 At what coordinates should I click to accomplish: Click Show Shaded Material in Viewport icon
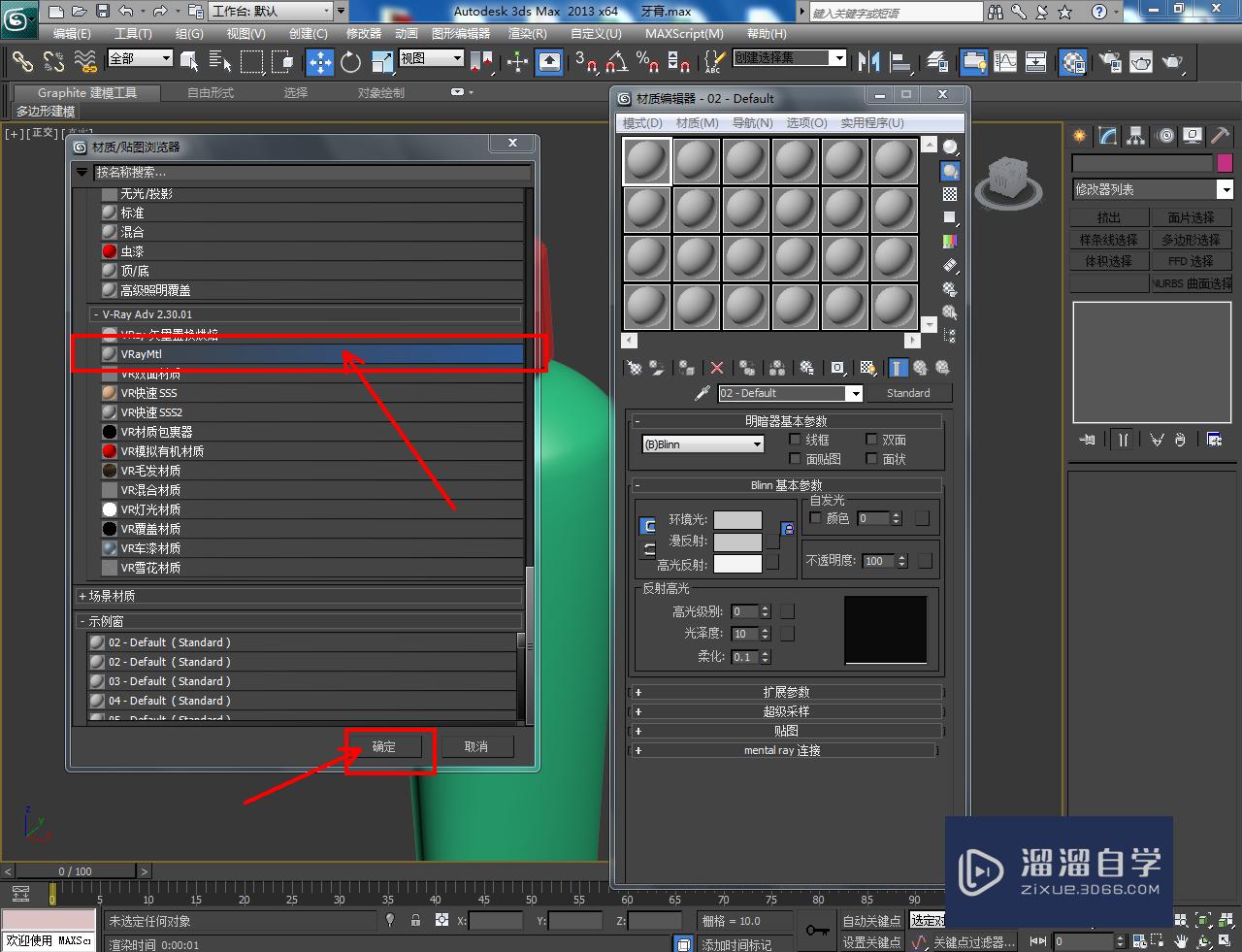click(x=868, y=368)
